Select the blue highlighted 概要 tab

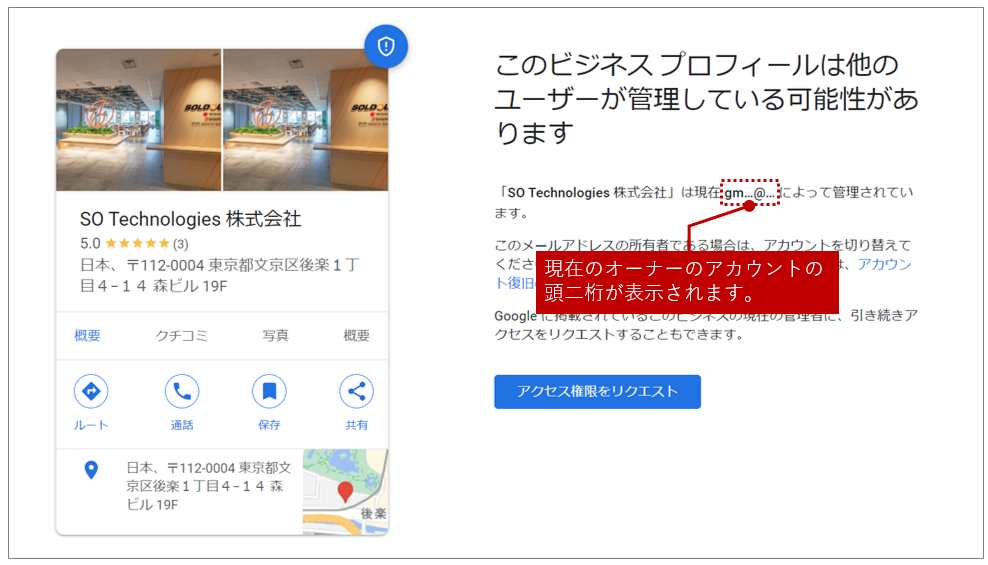point(87,336)
